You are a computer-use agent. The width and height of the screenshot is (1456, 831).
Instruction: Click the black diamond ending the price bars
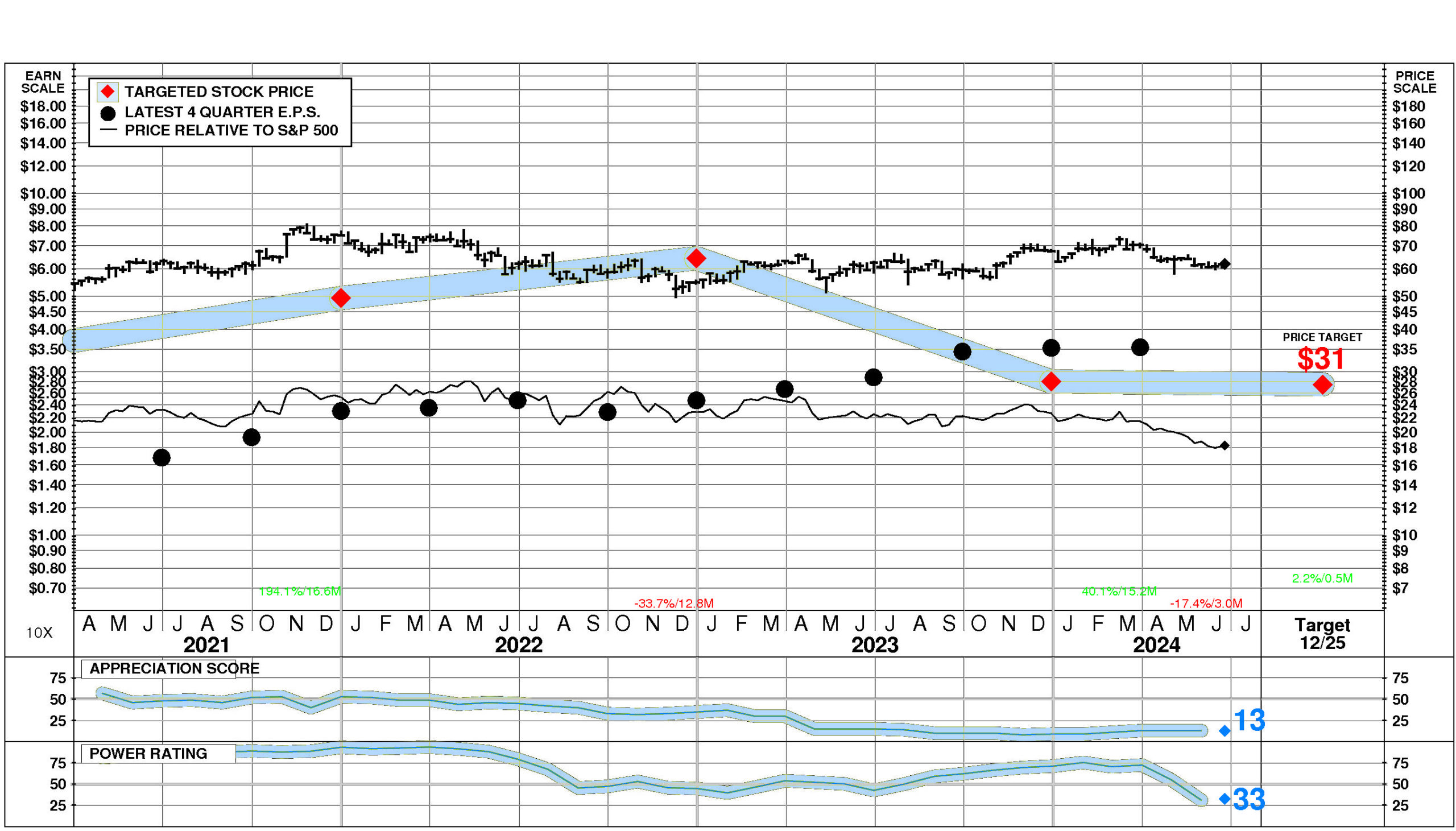pos(1225,264)
